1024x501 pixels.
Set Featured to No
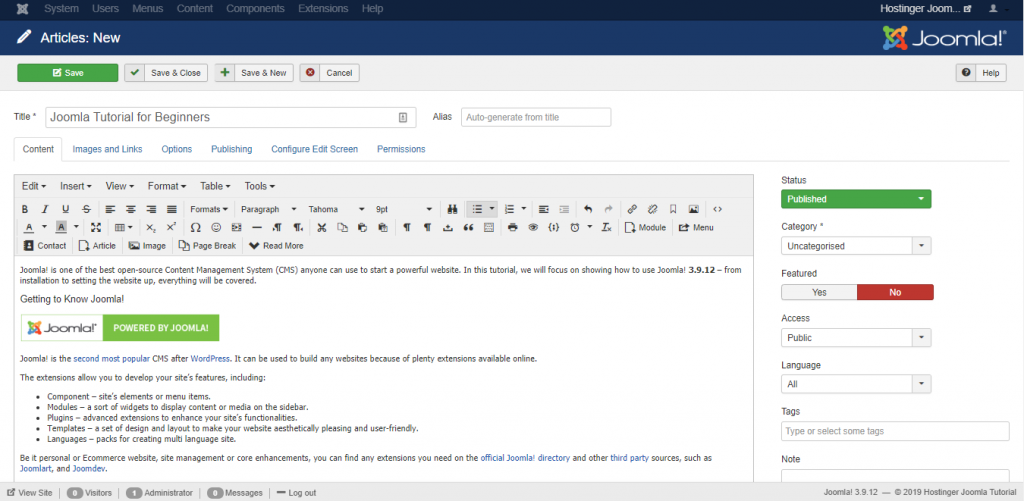895,292
